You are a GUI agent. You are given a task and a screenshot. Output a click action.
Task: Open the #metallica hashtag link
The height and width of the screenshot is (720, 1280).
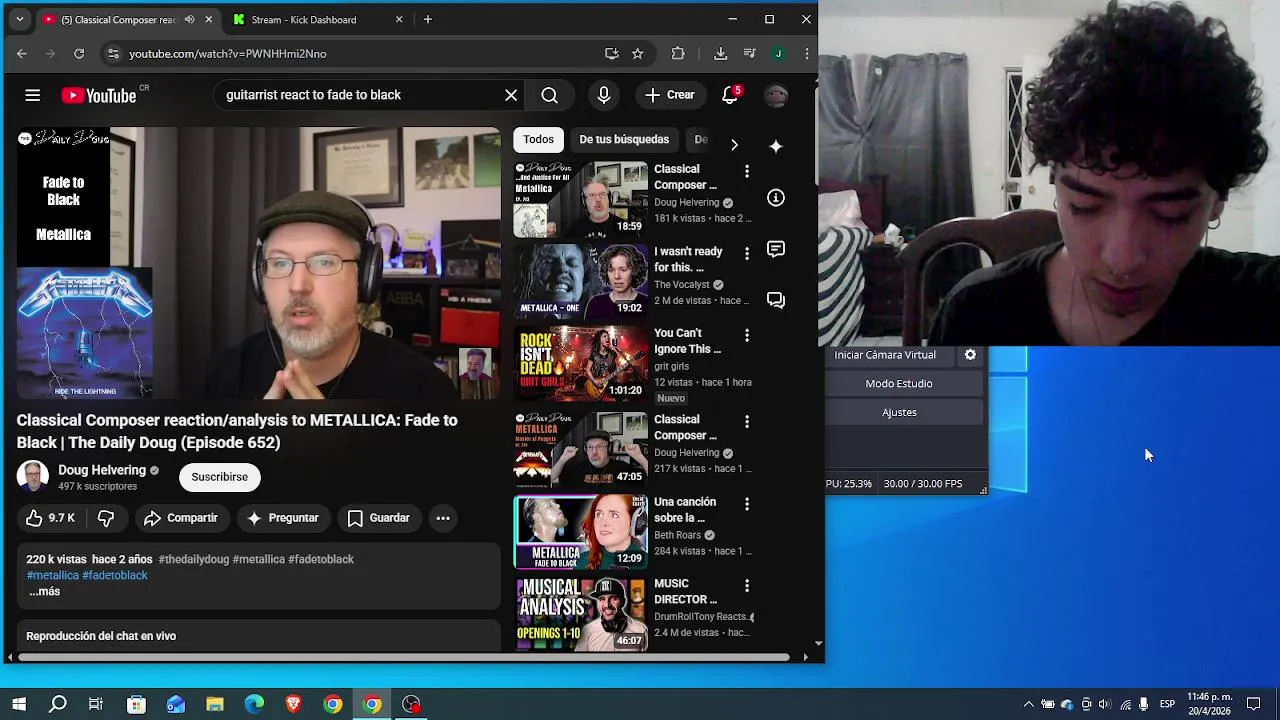(53, 576)
